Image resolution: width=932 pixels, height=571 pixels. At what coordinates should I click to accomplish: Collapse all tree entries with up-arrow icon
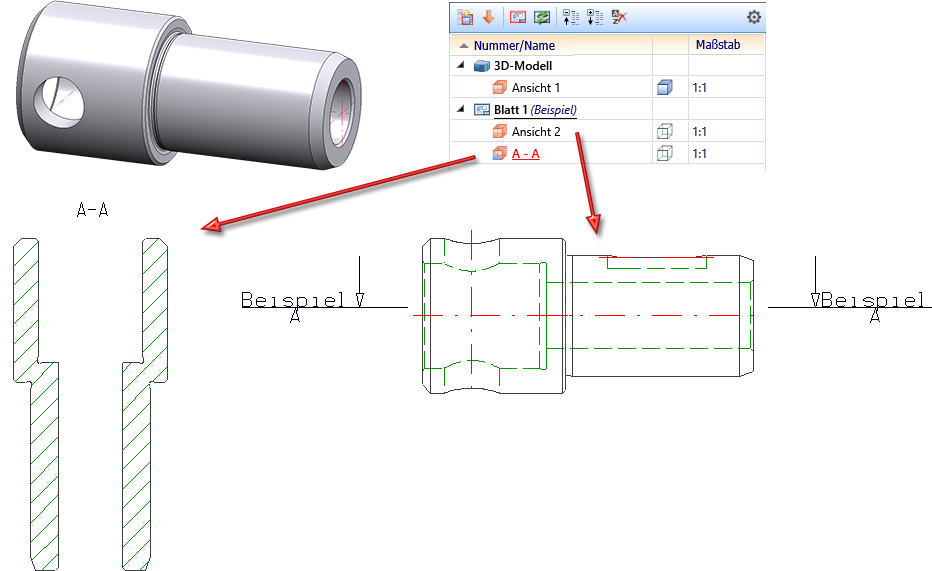click(x=573, y=17)
